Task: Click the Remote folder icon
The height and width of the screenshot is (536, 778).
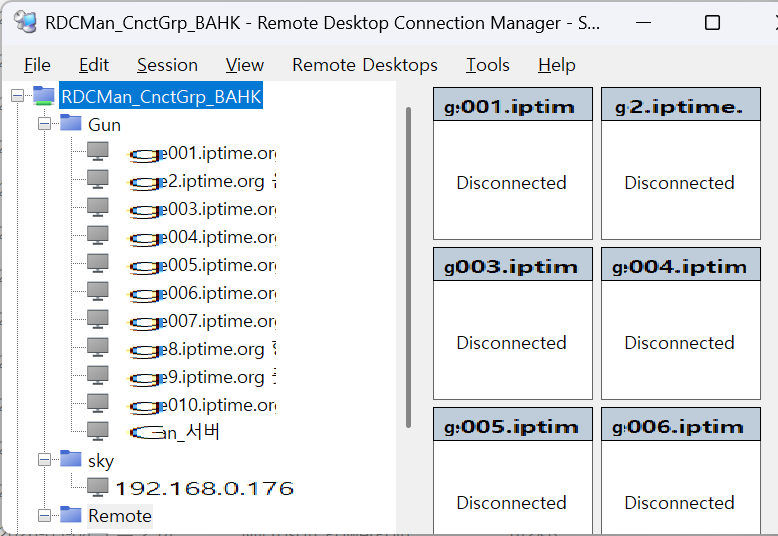Action: (70, 515)
